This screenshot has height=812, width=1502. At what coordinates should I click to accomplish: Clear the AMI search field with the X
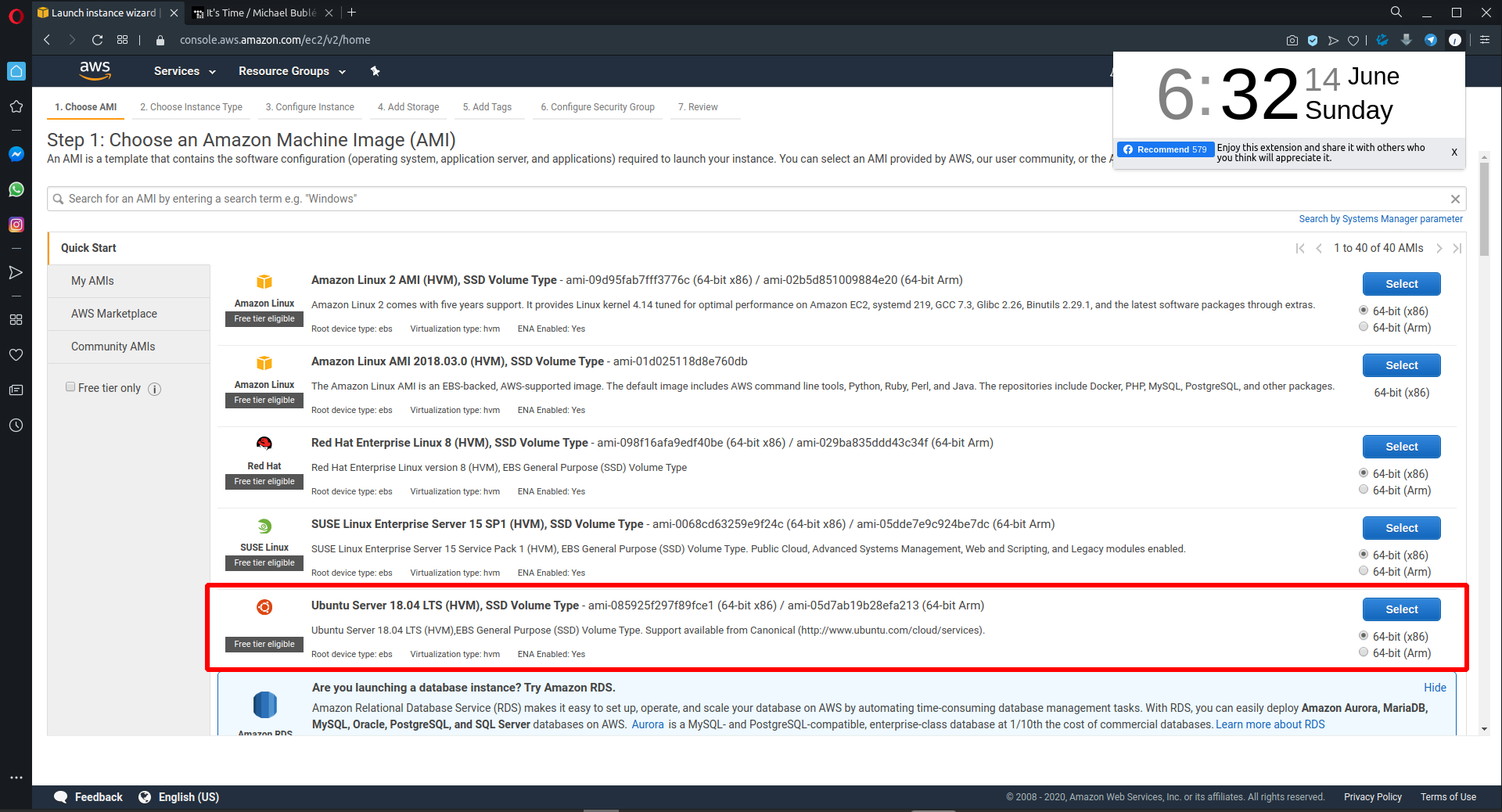click(x=1455, y=199)
